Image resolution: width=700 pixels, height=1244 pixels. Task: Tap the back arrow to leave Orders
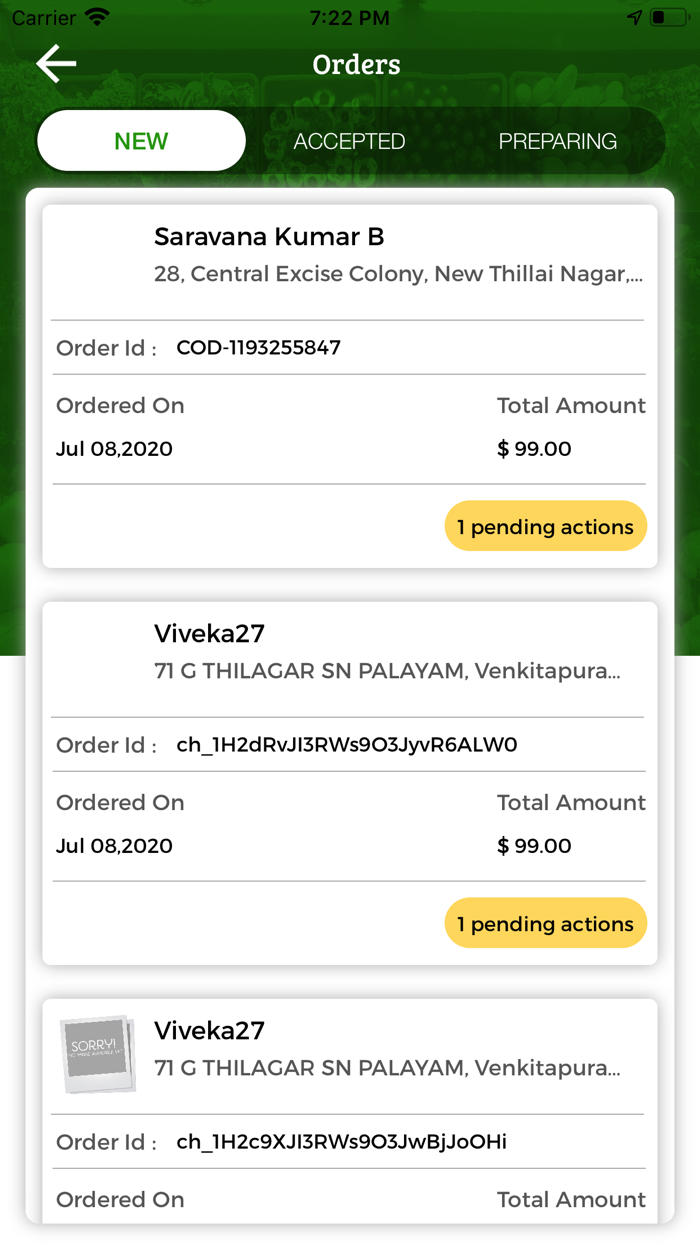[55, 63]
